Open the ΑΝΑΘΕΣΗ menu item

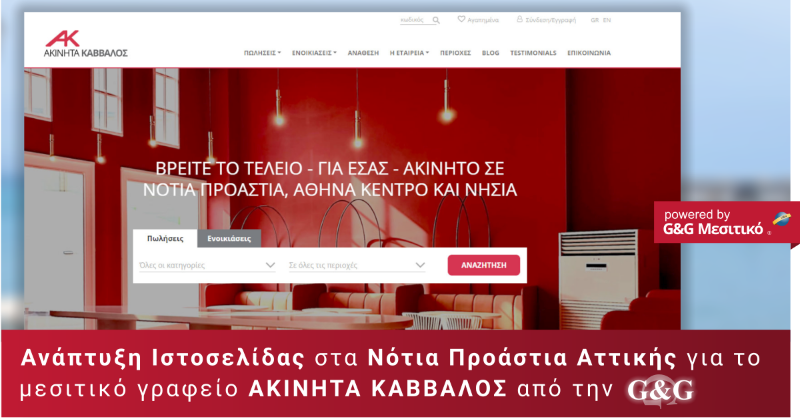363,53
